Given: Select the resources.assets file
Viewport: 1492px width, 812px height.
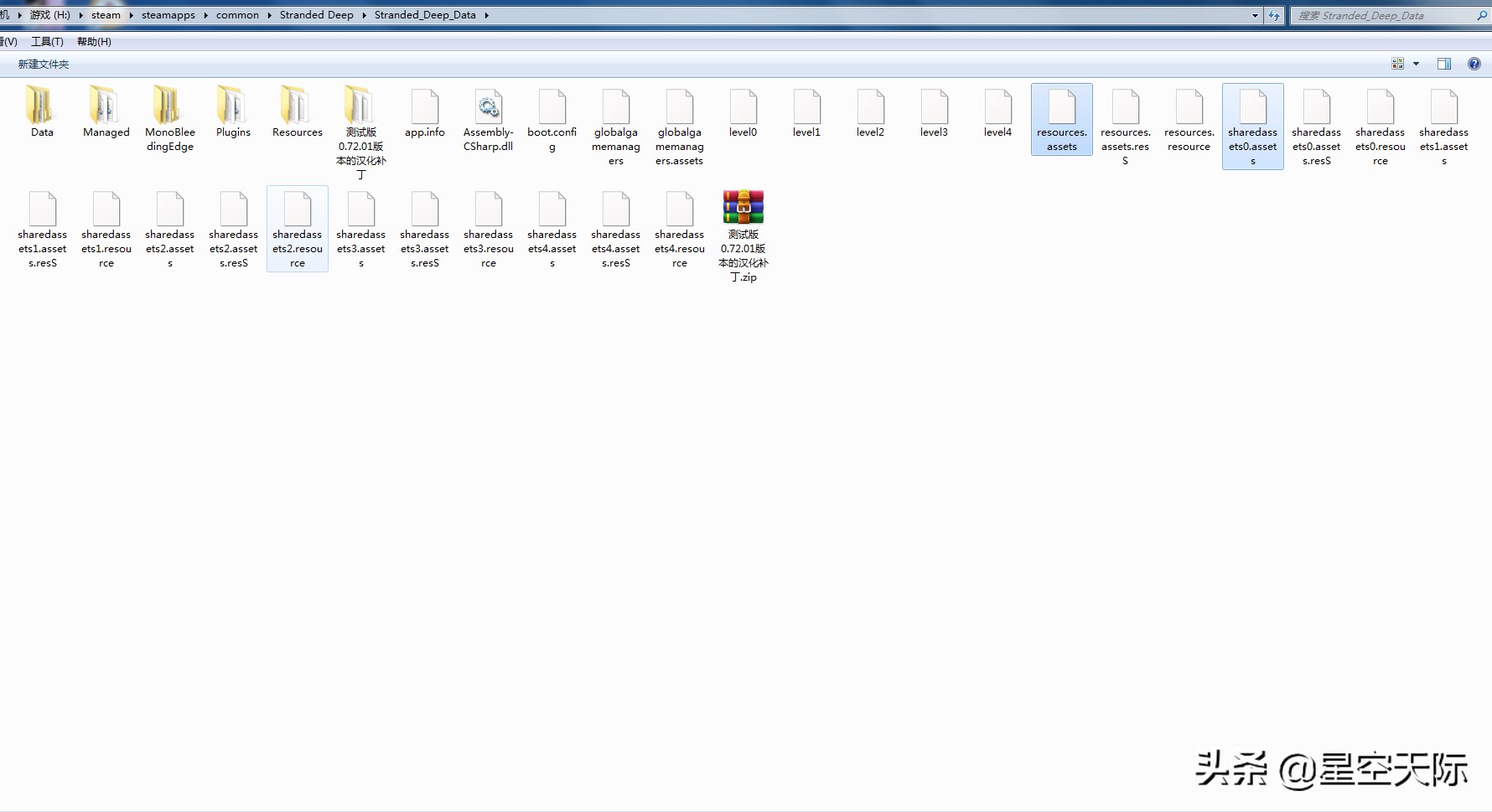Looking at the screenshot, I should click(1062, 119).
